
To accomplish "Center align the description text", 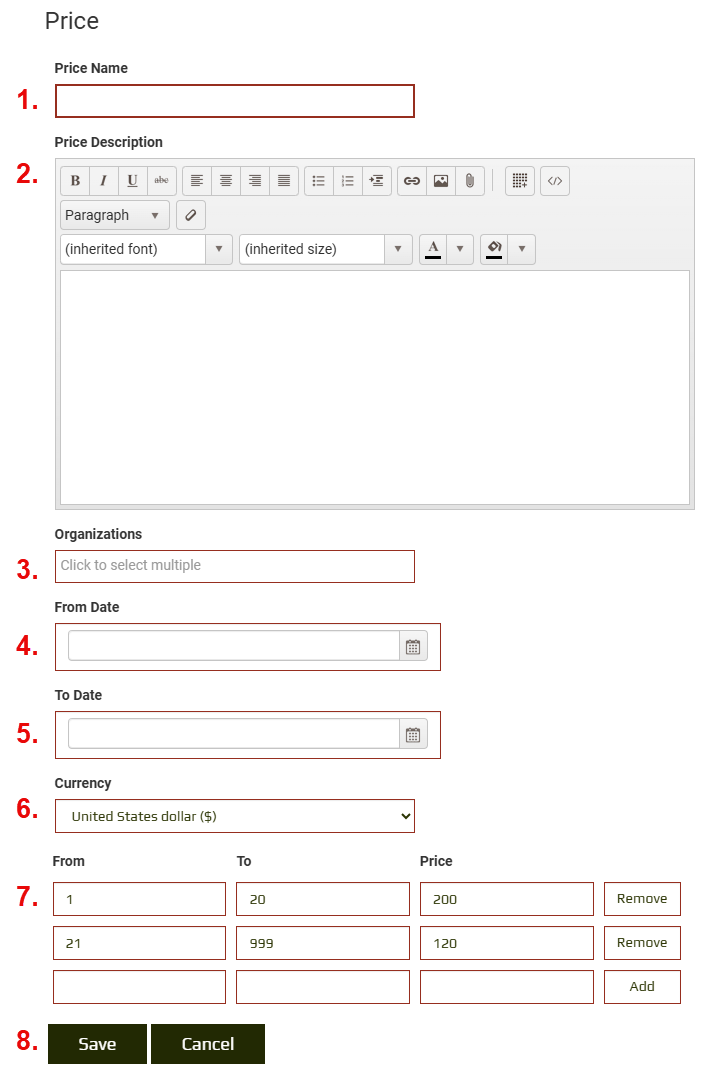I will (x=226, y=181).
